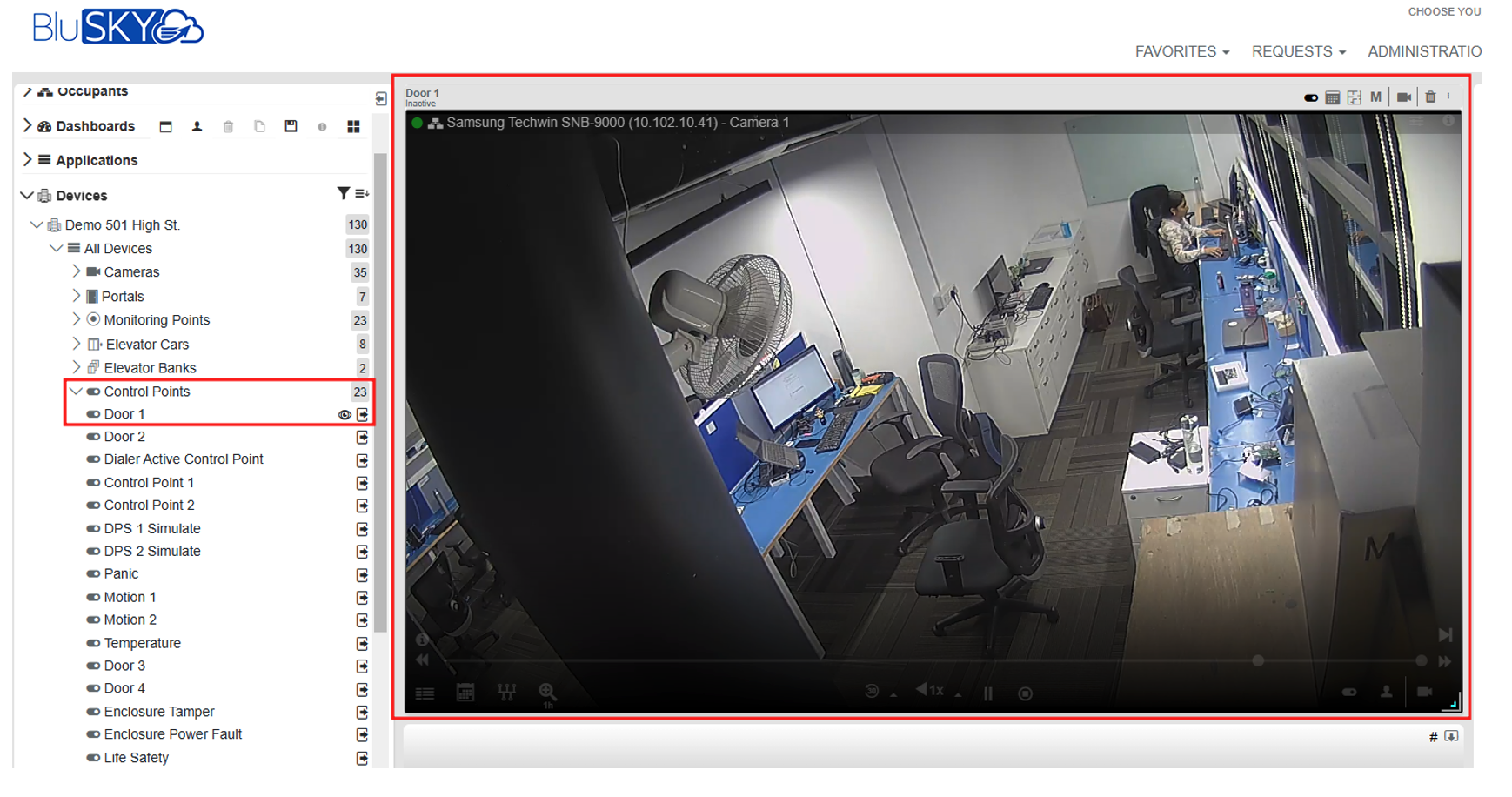Select Dialer Active Control Point in tree
The image size is (1512, 797).
coord(183,459)
